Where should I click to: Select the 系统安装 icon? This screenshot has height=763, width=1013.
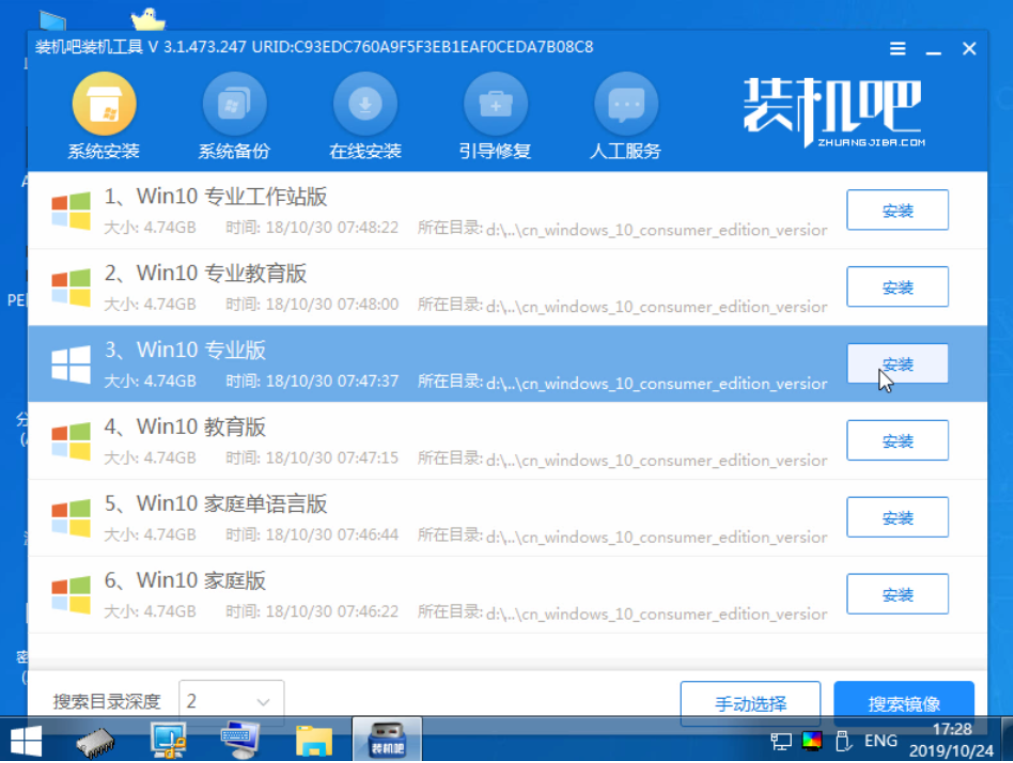[x=104, y=104]
